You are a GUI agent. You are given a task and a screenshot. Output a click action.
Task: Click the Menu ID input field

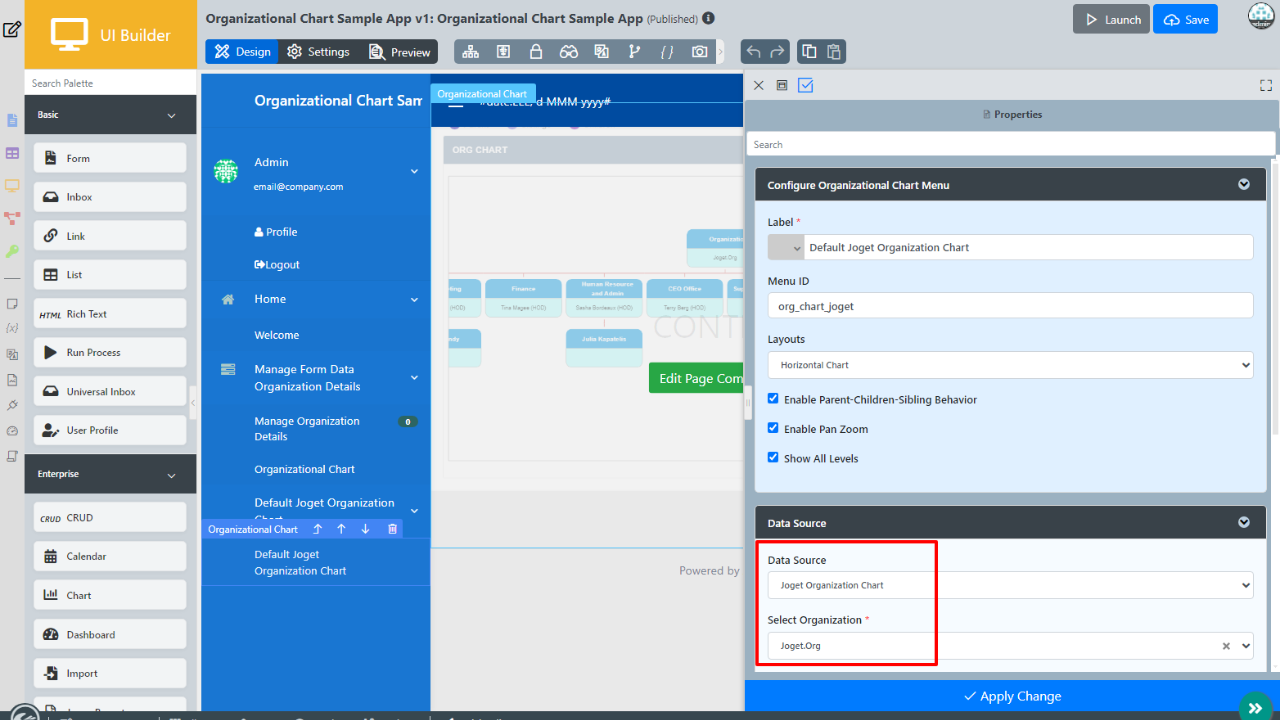point(1010,306)
